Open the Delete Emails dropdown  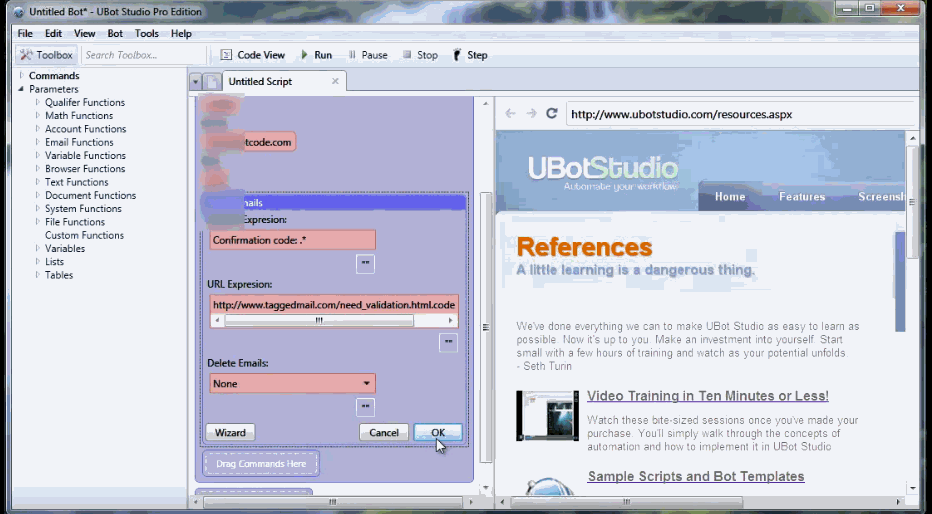tap(292, 383)
